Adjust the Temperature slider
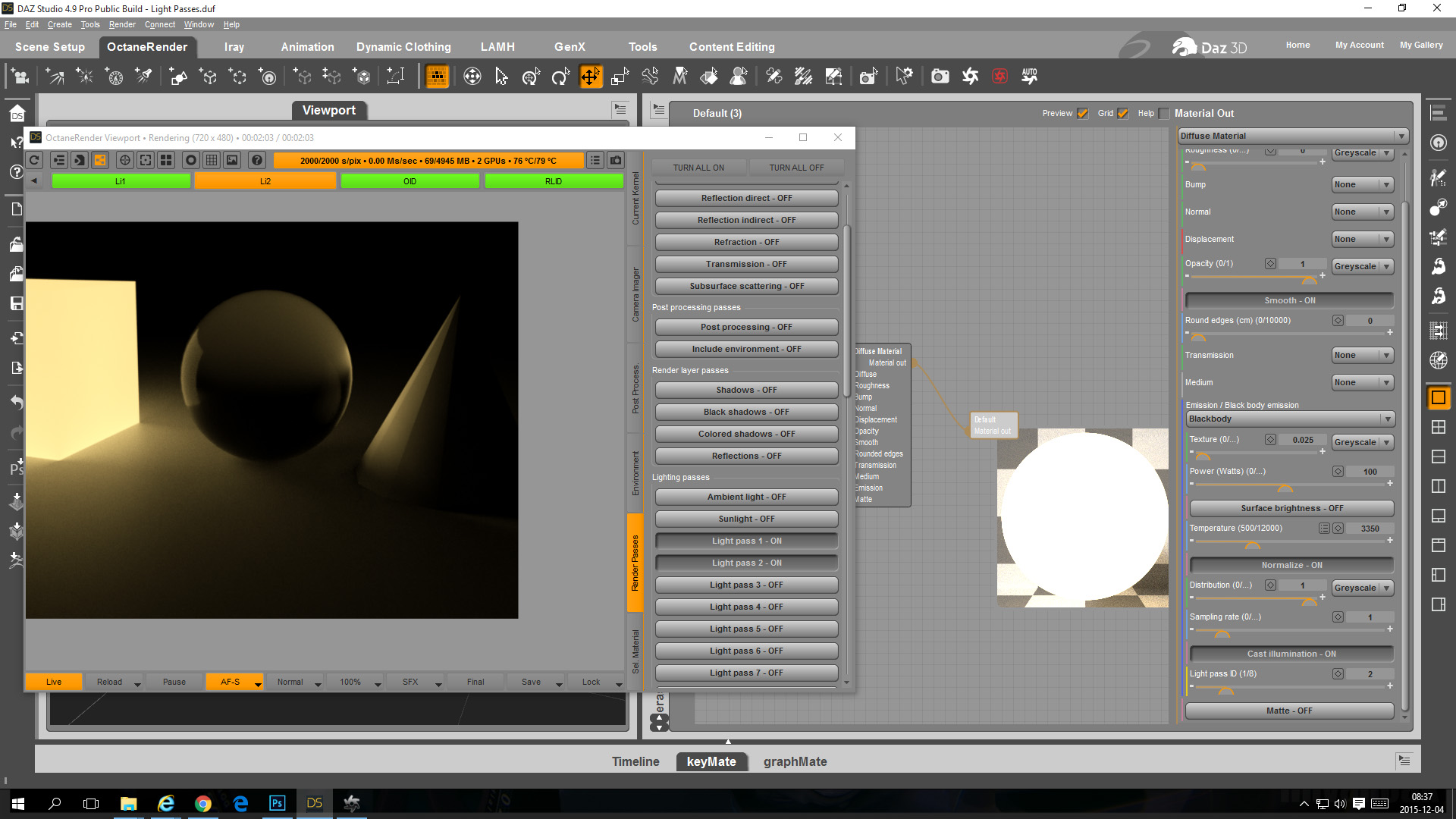The image size is (1456, 819). coord(1252,542)
